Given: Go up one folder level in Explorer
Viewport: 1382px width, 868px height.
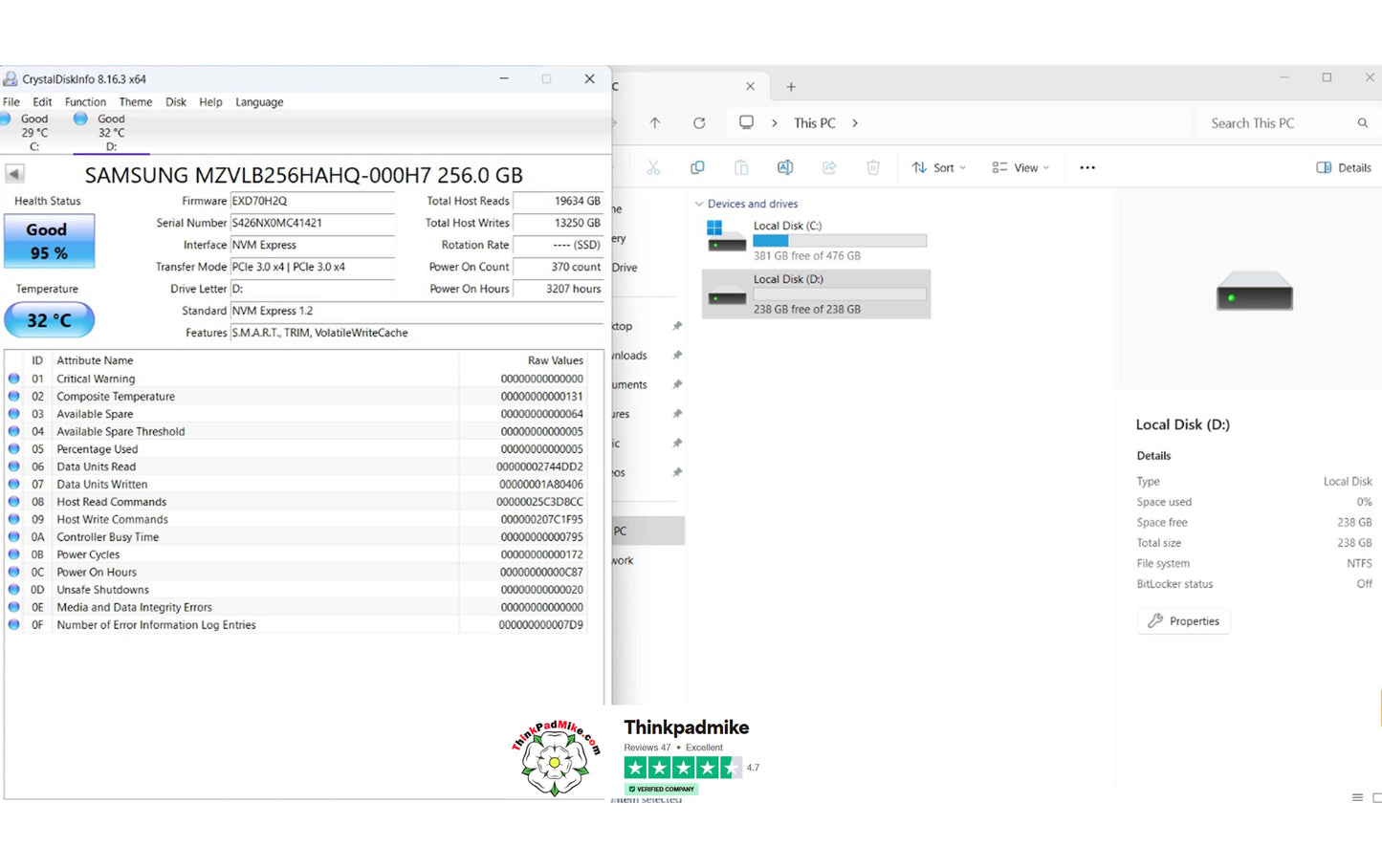Looking at the screenshot, I should pyautogui.click(x=655, y=123).
